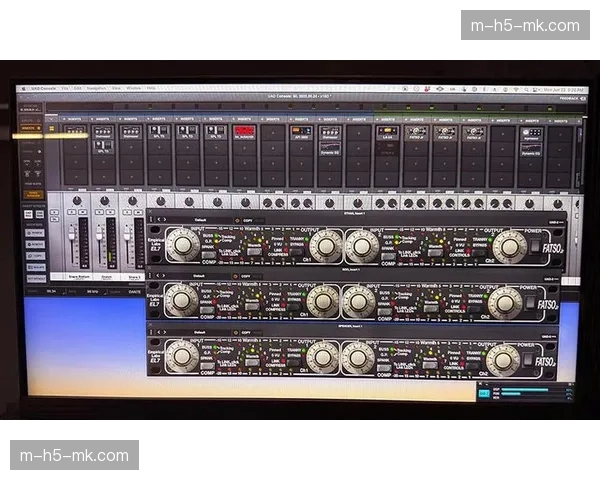600x480 pixels.
Task: Click the LA-2A compressor insert icon
Action: tap(387, 132)
